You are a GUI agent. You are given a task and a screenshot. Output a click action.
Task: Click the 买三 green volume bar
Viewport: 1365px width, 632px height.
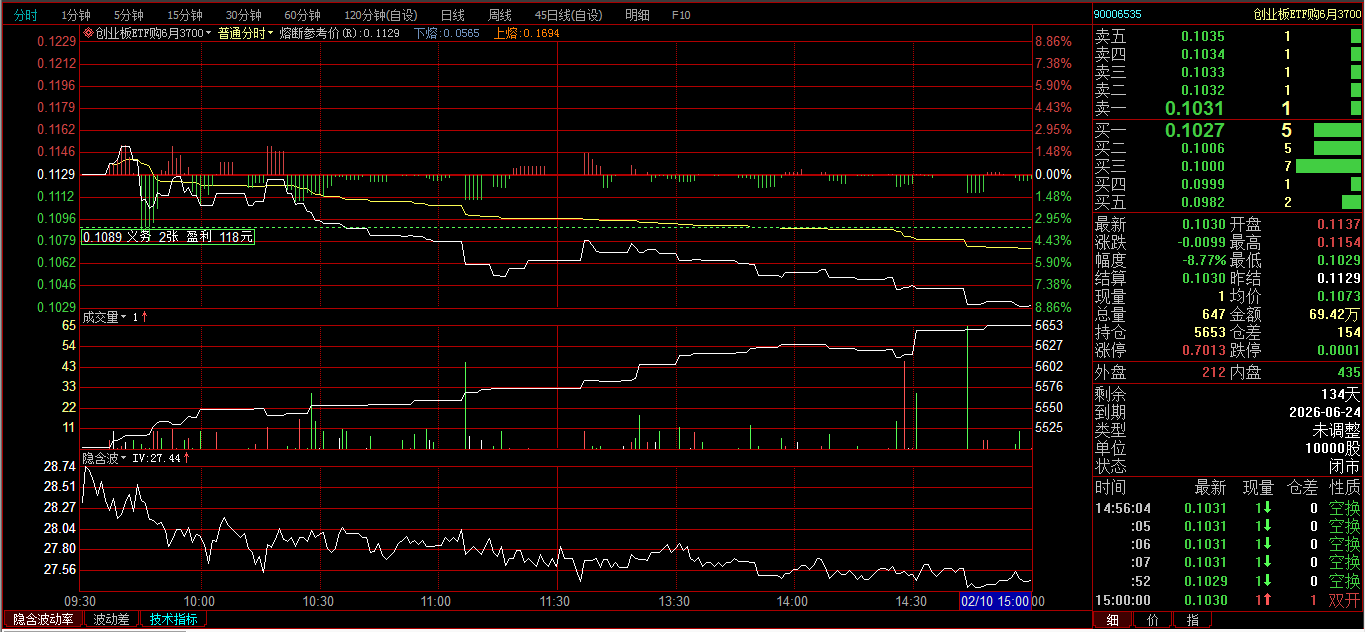pos(1328,166)
